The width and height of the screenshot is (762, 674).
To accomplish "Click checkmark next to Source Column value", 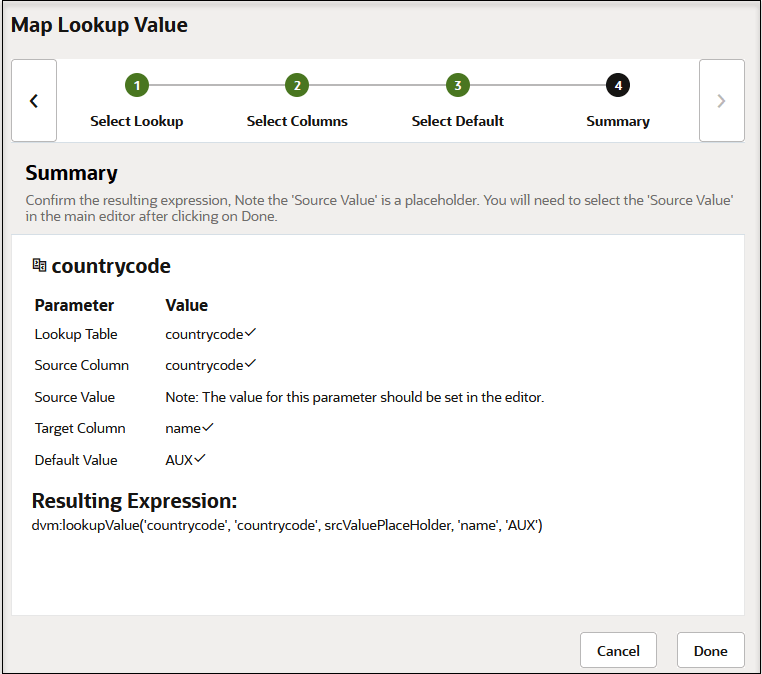I will pyautogui.click(x=250, y=363).
